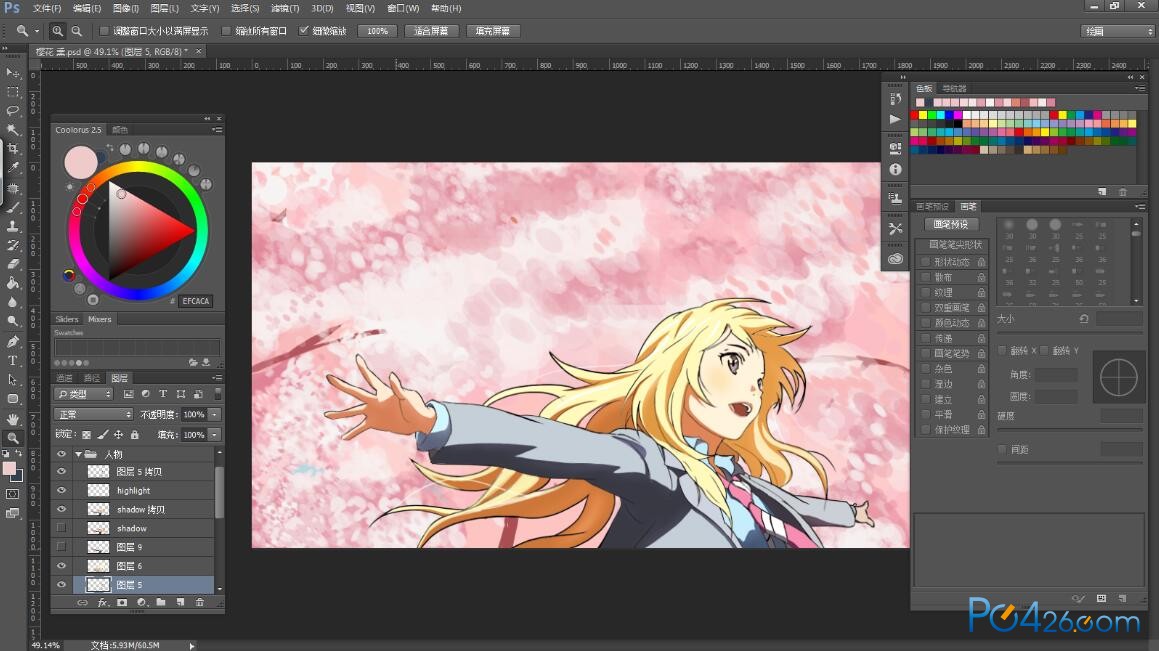Open the Layers panel flyout menu
Viewport: 1159px width, 651px height.
tap(217, 378)
